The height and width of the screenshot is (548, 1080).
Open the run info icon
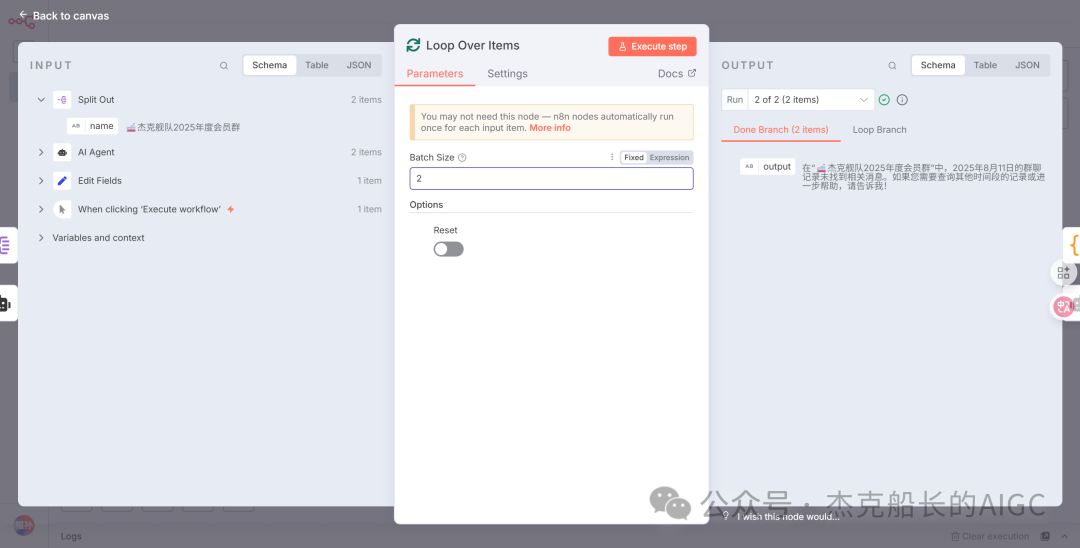point(902,100)
